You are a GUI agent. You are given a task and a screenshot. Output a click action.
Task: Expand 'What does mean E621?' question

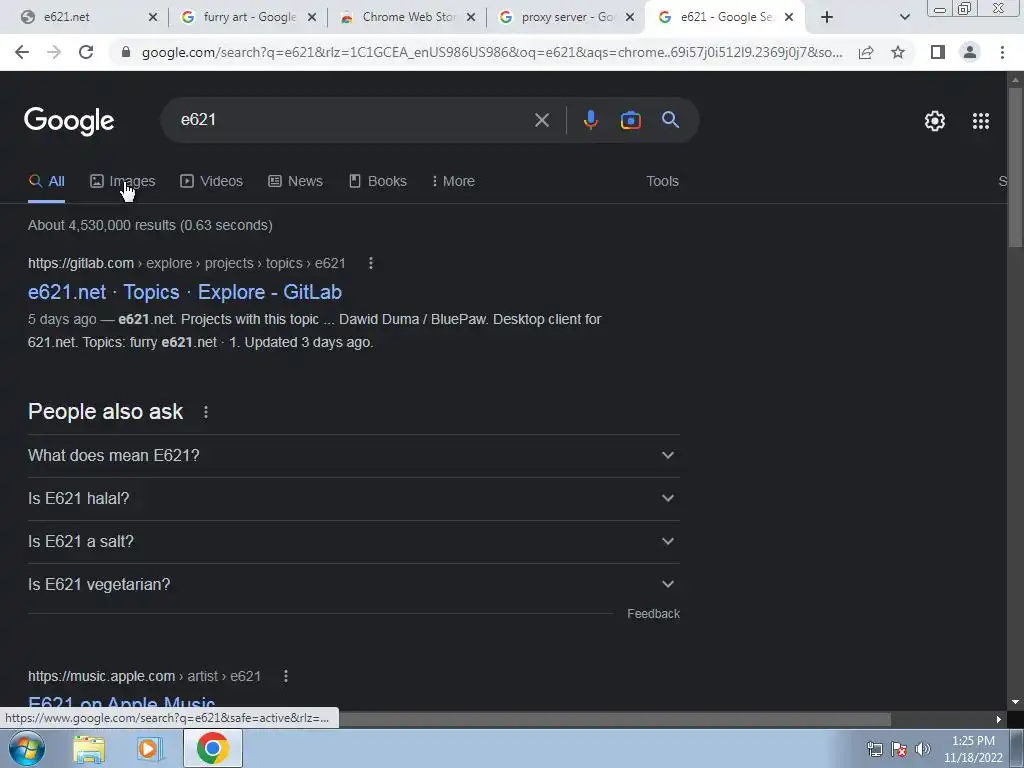point(353,455)
